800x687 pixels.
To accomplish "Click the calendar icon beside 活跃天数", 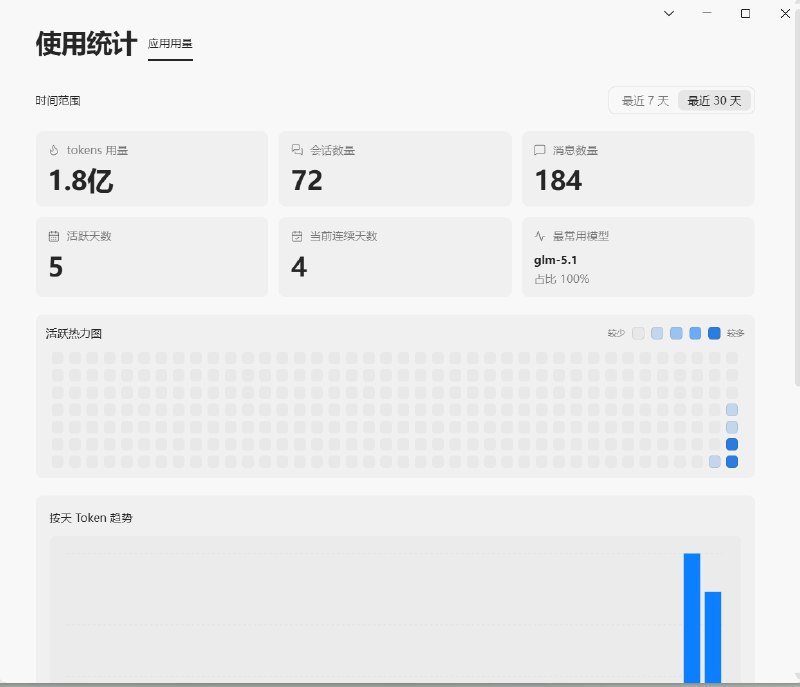I will pos(54,236).
